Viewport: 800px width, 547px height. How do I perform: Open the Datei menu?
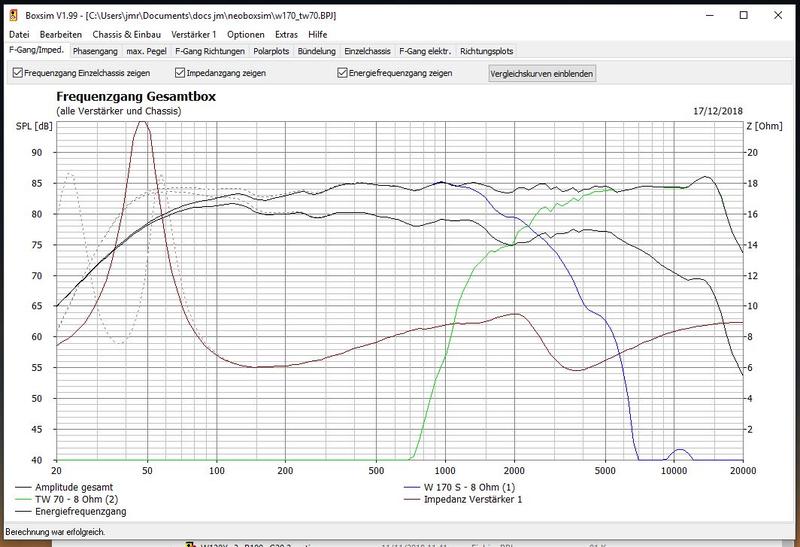tap(19, 34)
